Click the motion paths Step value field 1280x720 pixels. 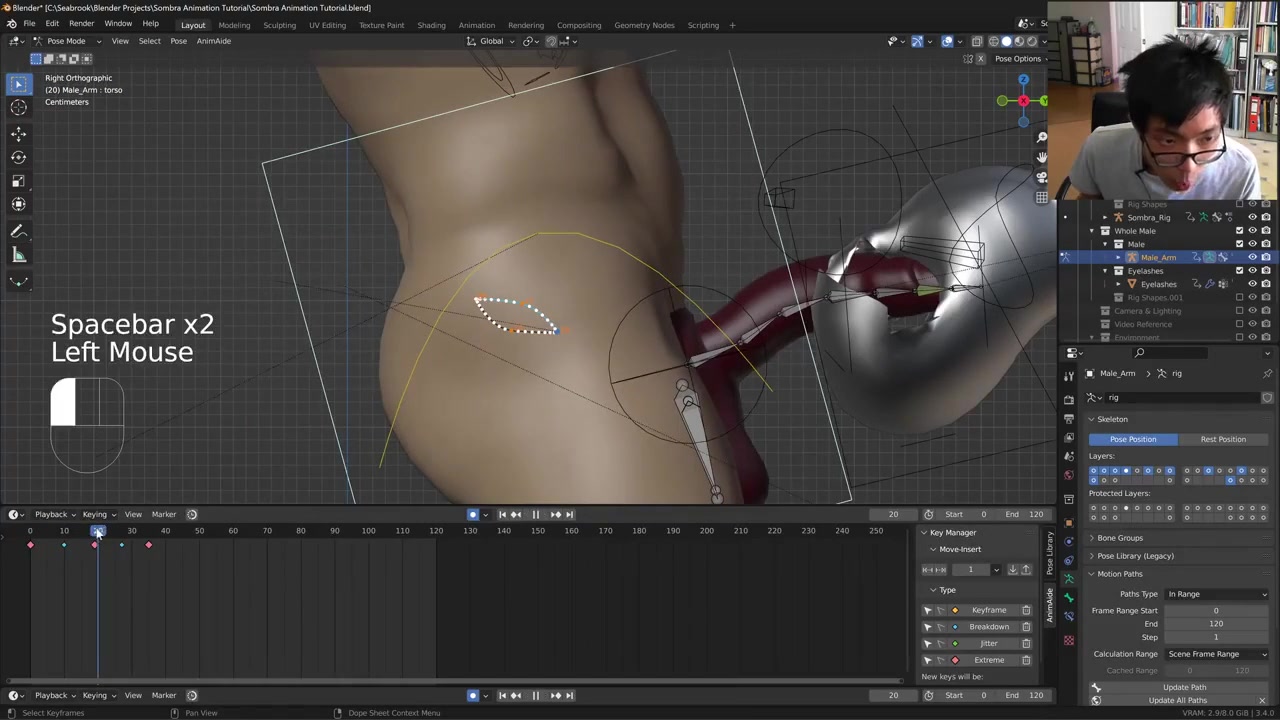click(1215, 637)
